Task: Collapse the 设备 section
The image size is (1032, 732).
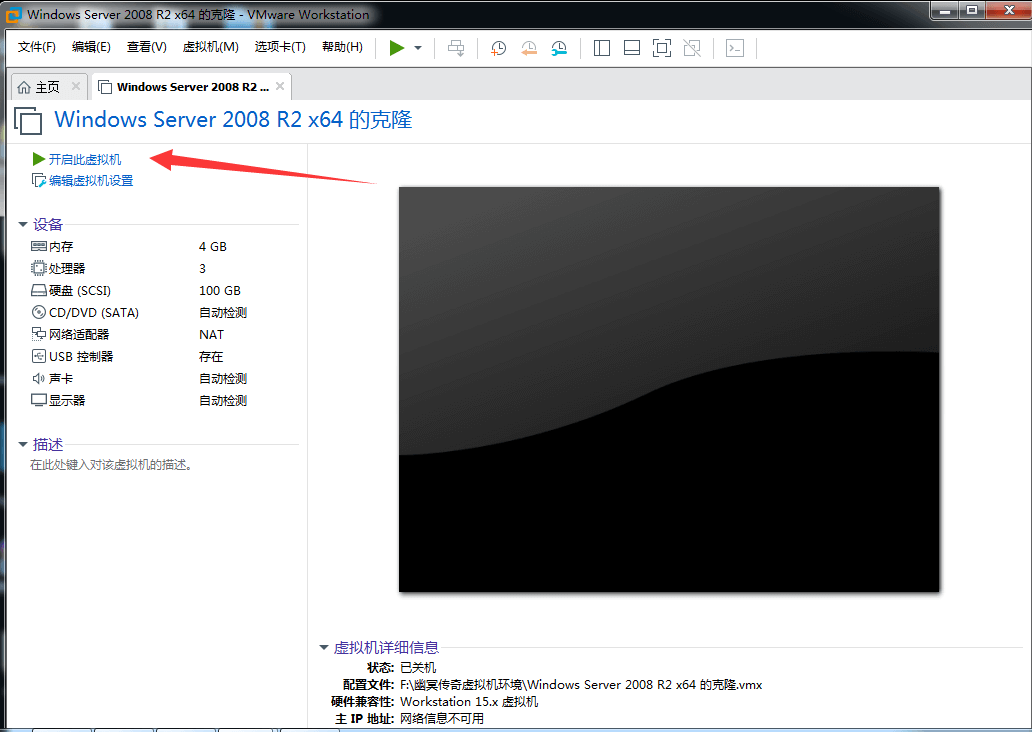Action: [23, 224]
